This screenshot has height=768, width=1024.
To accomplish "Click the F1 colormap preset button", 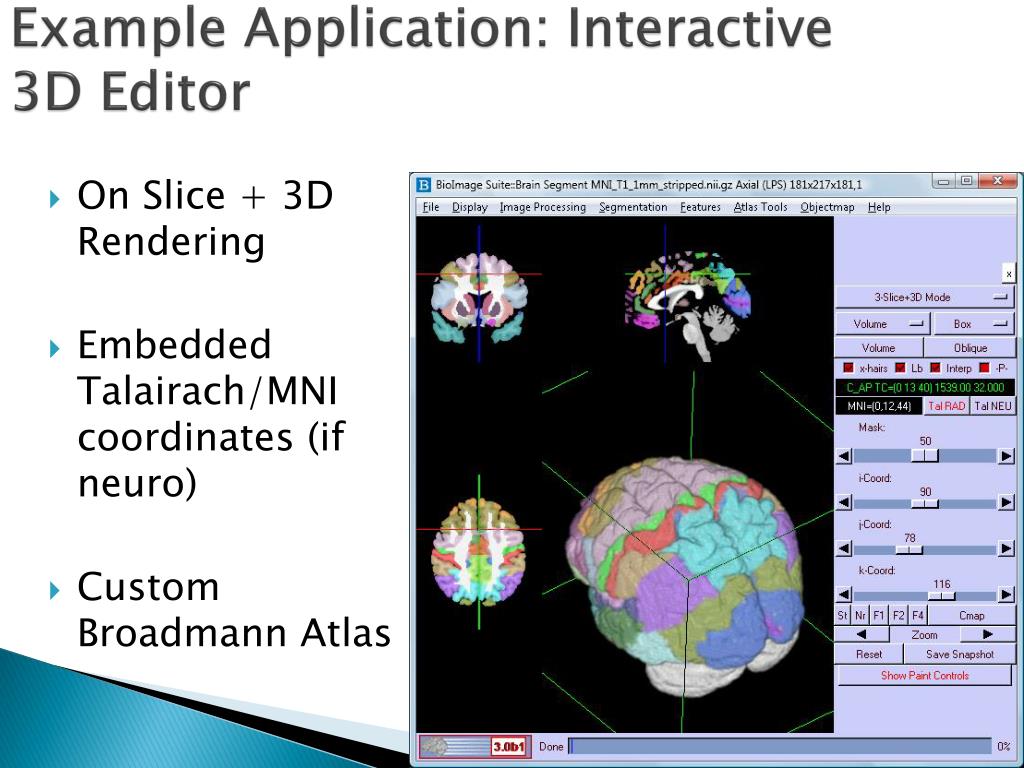I will (x=879, y=615).
